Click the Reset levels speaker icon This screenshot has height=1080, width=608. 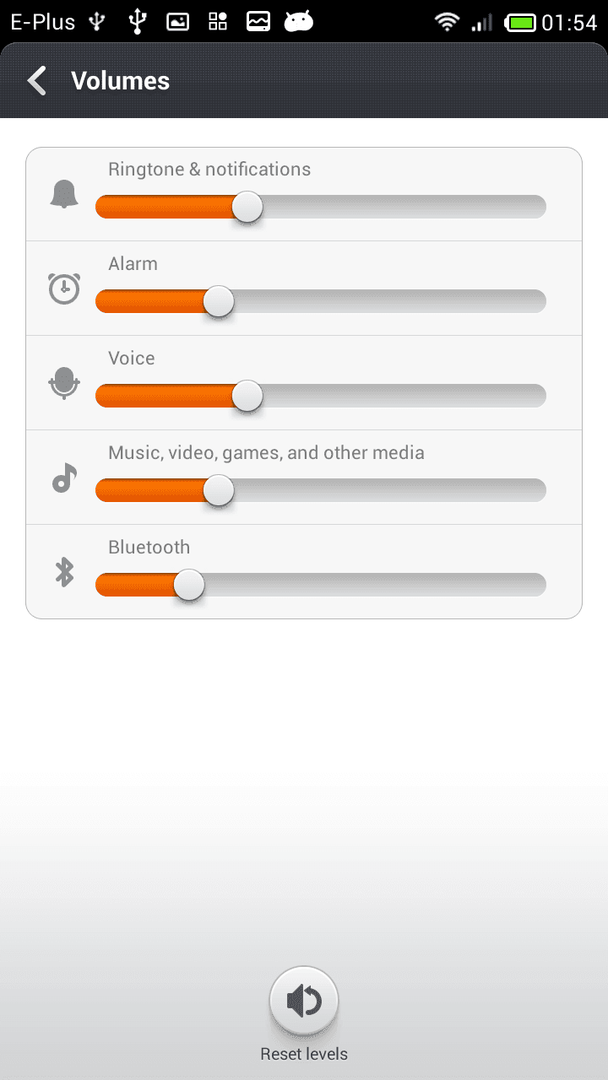pyautogui.click(x=304, y=1001)
